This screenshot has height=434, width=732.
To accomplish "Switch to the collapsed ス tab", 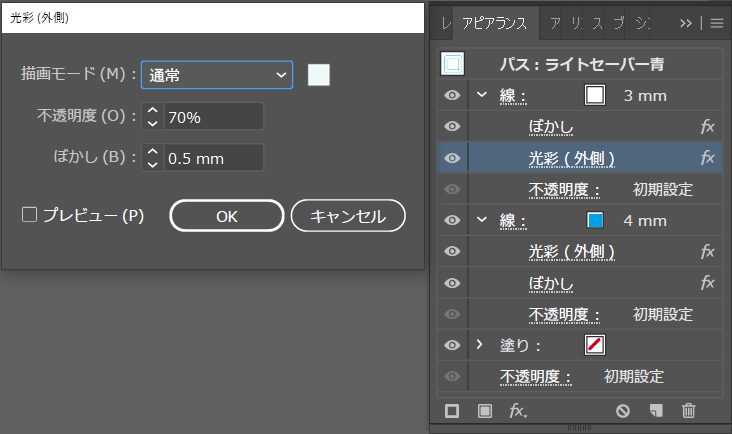I will coord(598,23).
